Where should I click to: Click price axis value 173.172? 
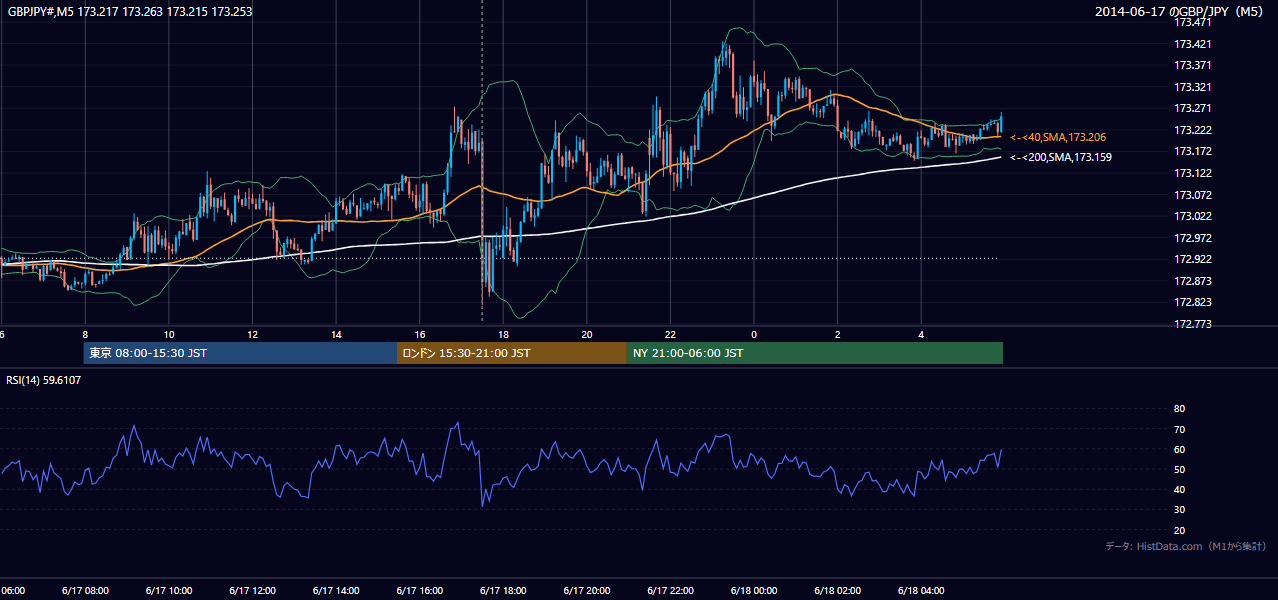click(1191, 151)
